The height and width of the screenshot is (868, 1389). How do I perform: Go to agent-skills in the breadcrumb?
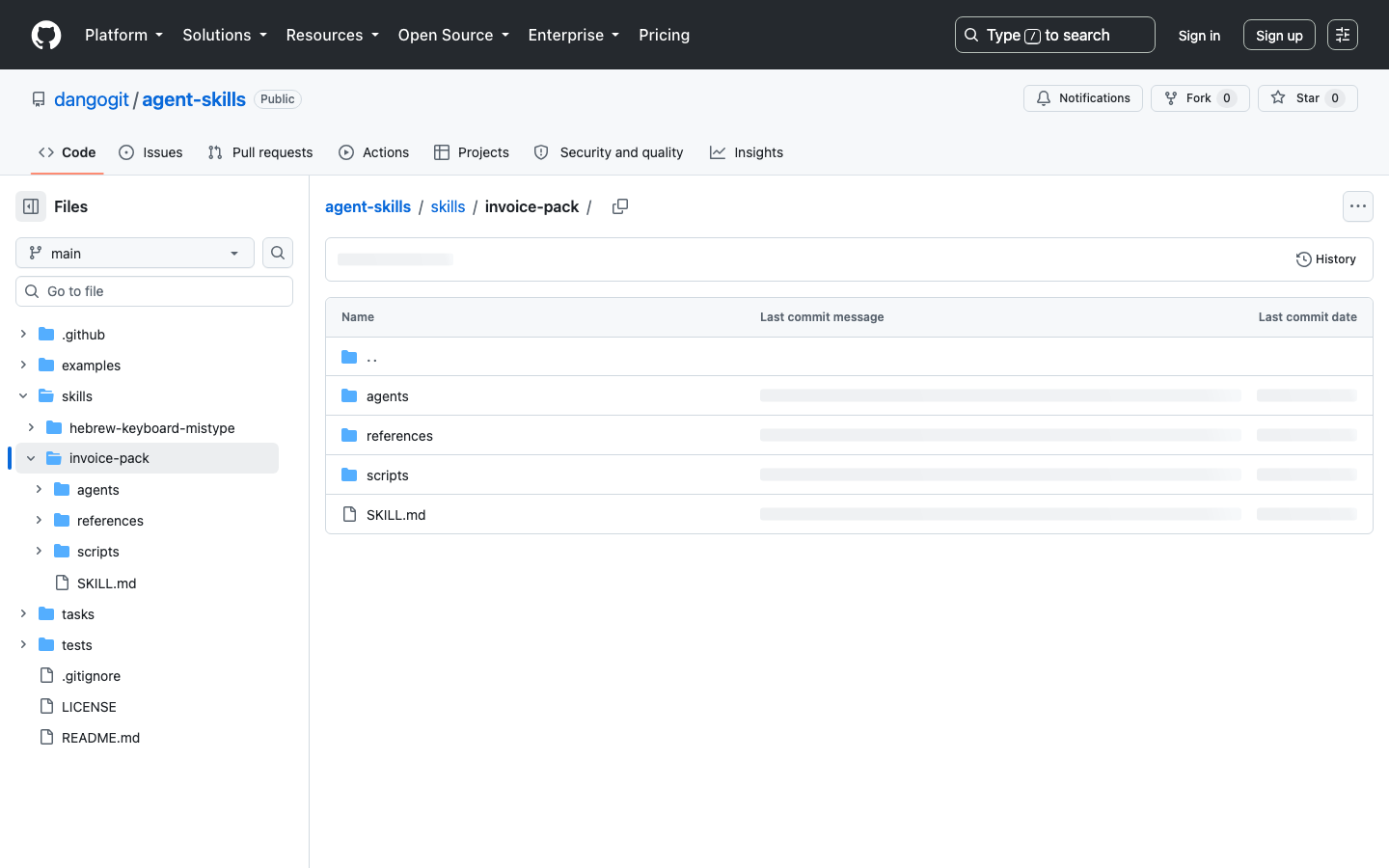click(x=368, y=206)
